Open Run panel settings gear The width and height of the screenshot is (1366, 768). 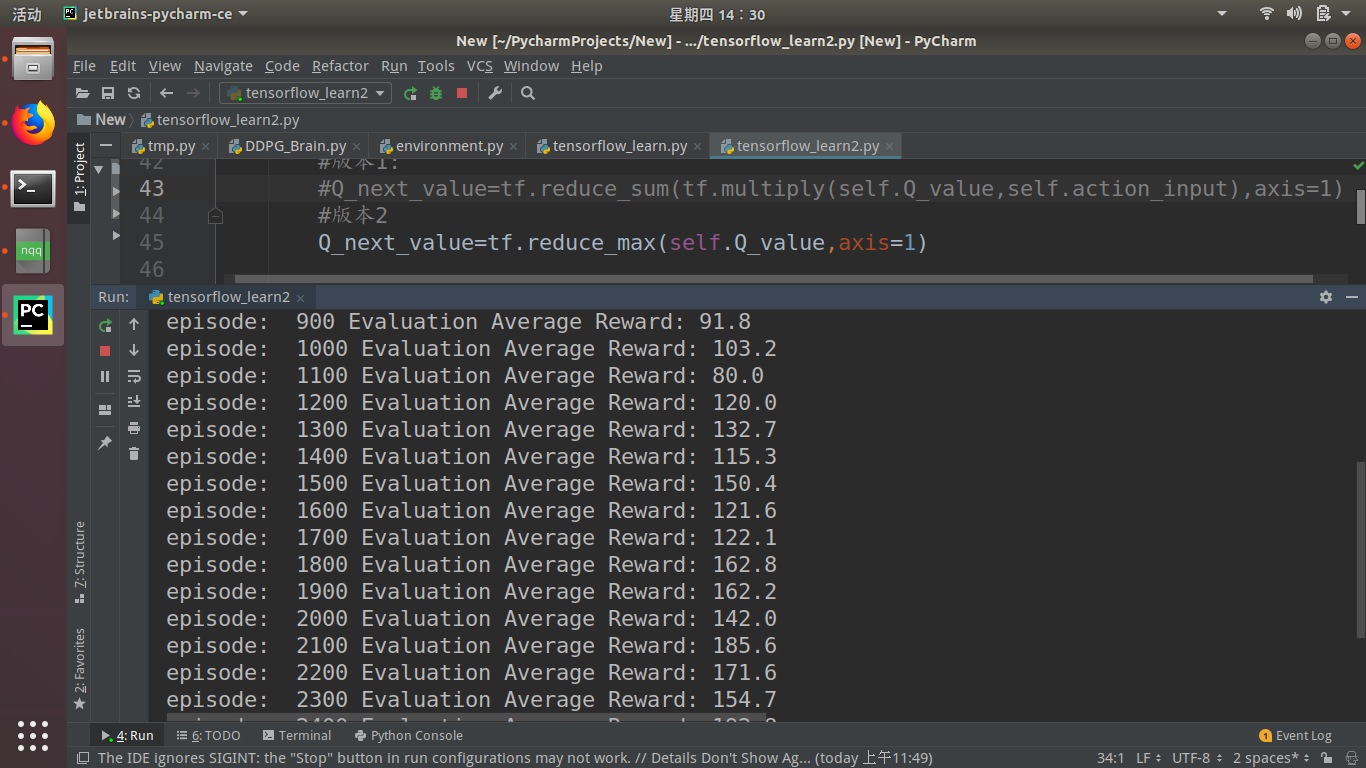[x=1326, y=297]
